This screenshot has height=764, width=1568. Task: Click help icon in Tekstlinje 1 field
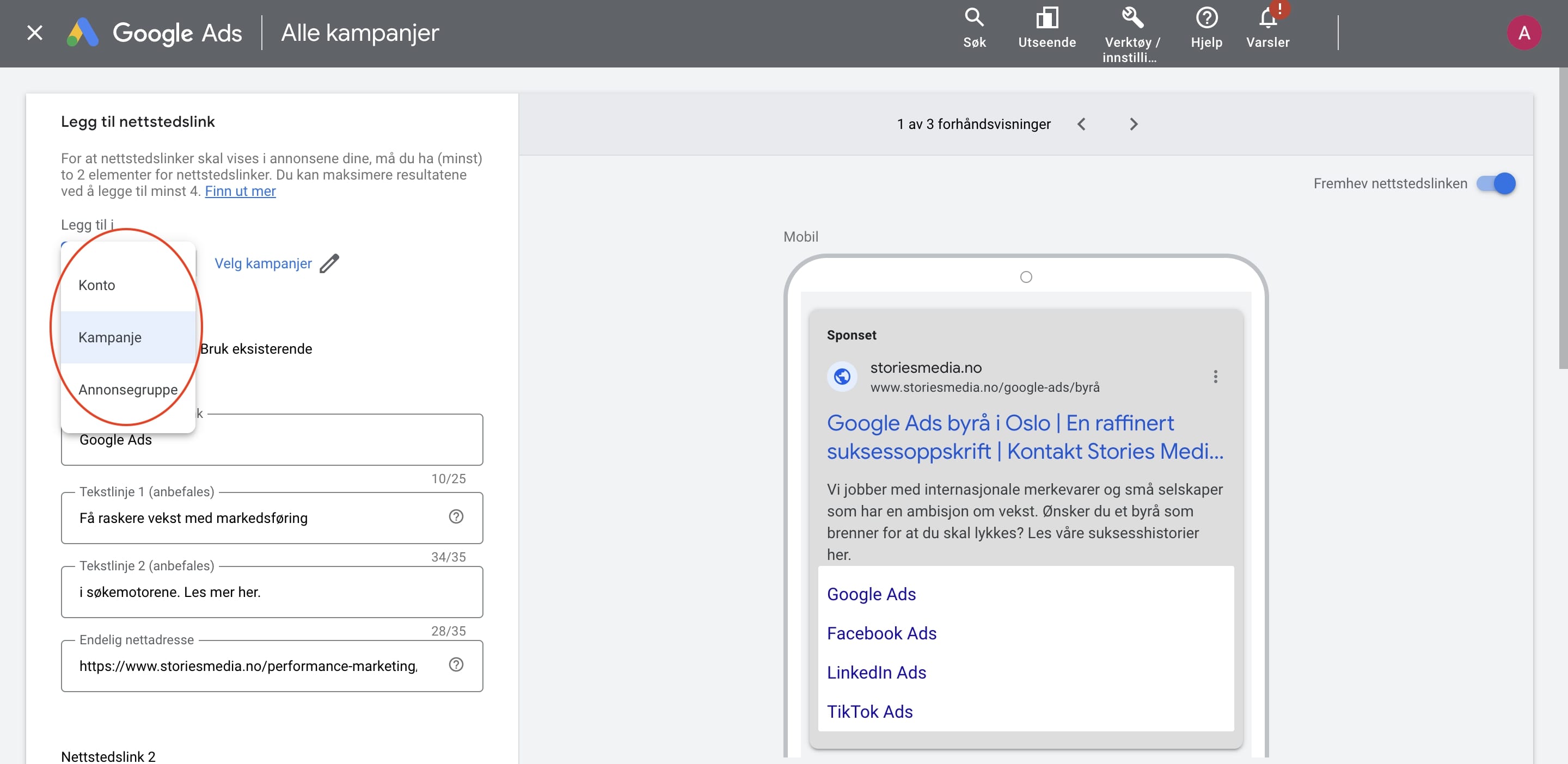pos(456,516)
